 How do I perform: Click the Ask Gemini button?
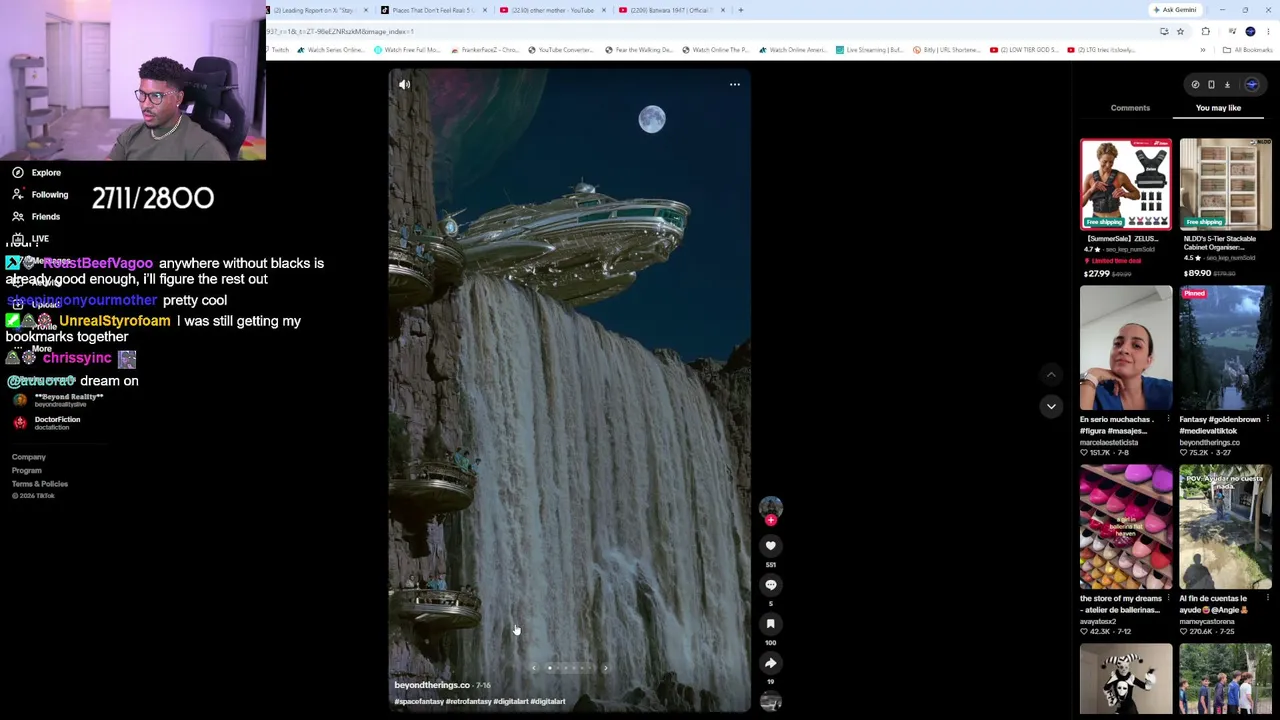[1174, 10]
